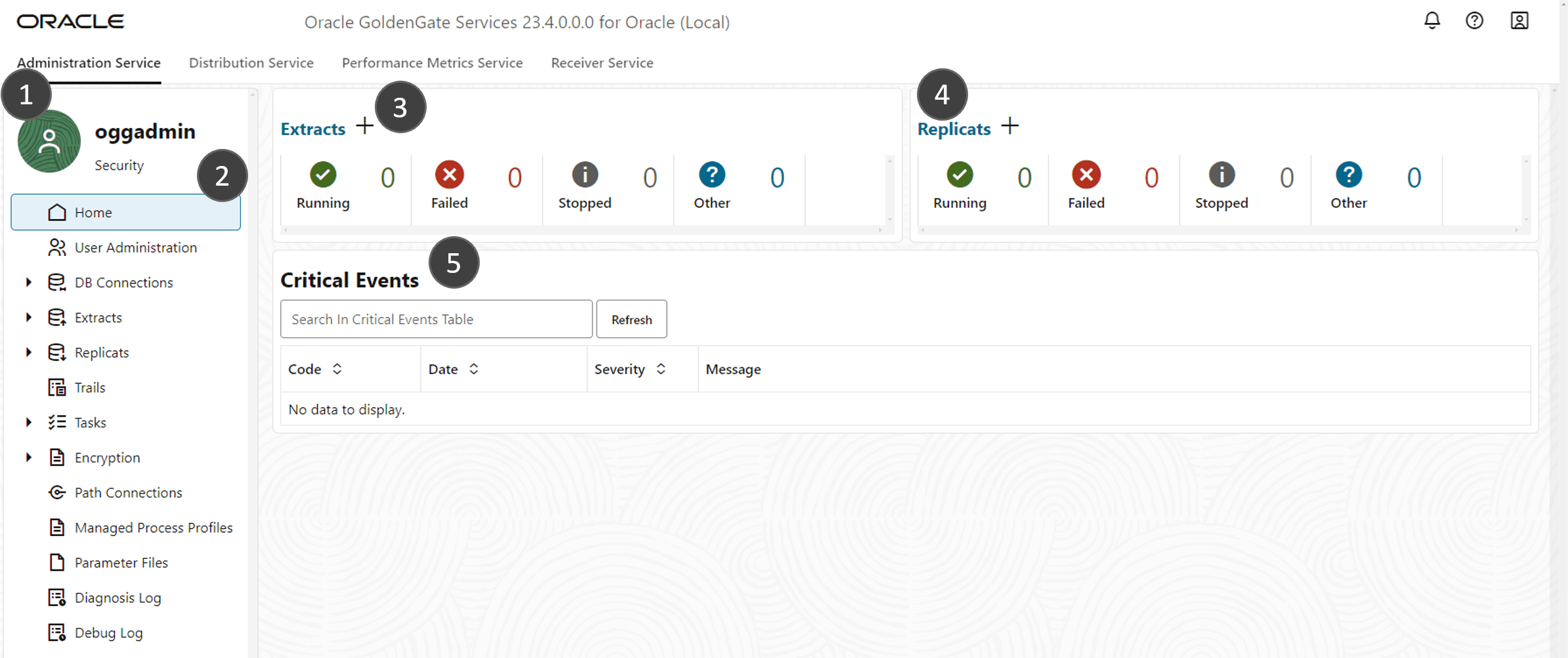Open Managed Process Profiles
Screen dimensions: 1568x658
[153, 527]
